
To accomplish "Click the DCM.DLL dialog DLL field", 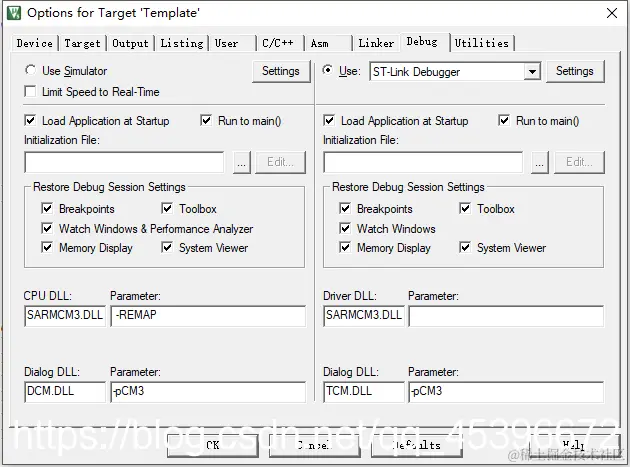I will pos(65,392).
